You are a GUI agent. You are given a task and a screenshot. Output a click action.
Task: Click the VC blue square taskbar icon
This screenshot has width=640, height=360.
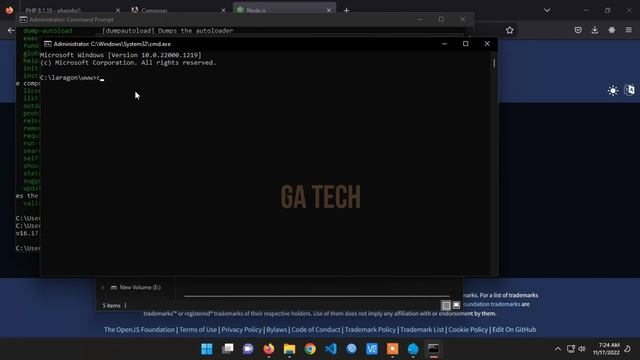point(372,349)
